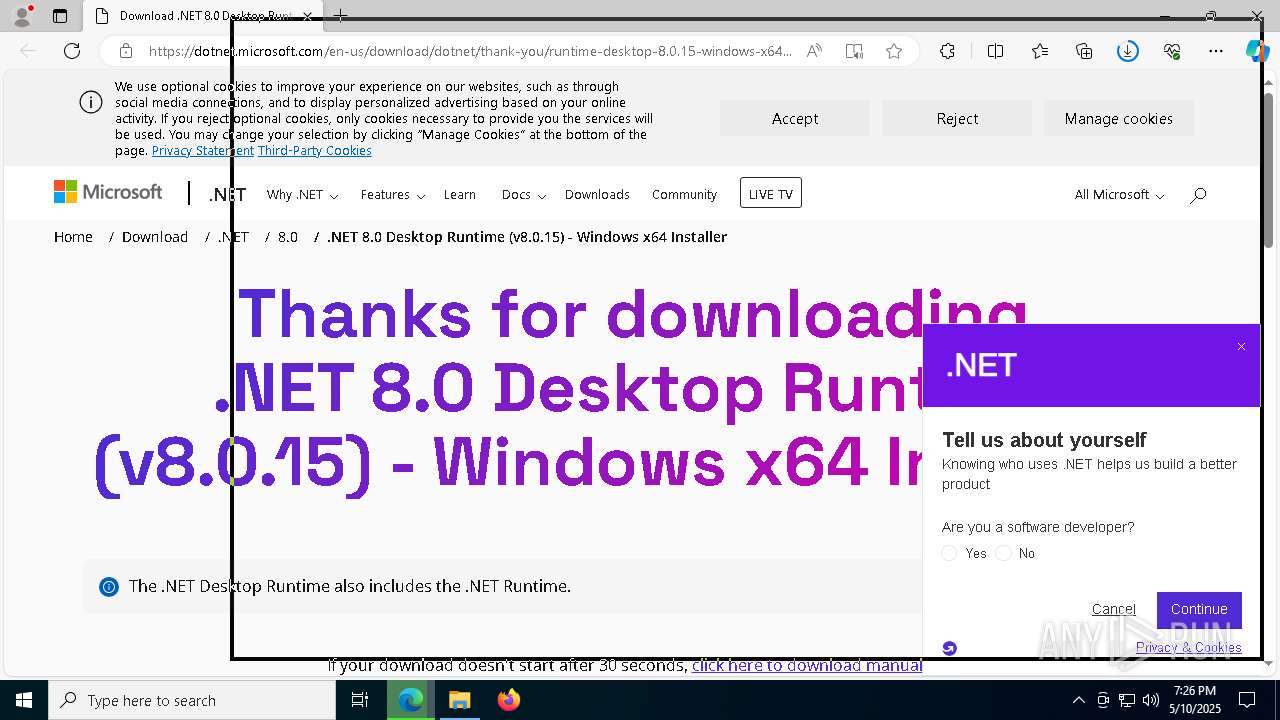Open the Learn nav item
Image resolution: width=1280 pixels, height=720 pixels.
pyautogui.click(x=460, y=195)
